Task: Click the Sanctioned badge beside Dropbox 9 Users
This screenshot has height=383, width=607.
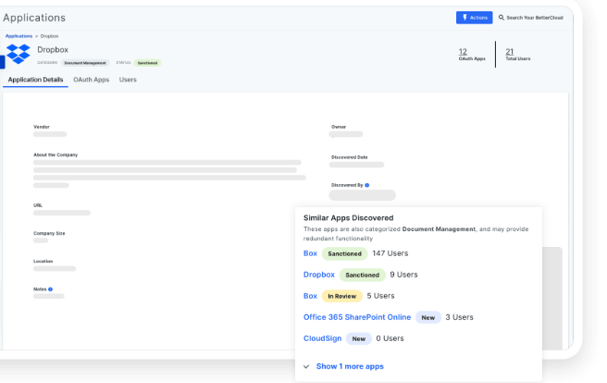Action: coord(362,275)
